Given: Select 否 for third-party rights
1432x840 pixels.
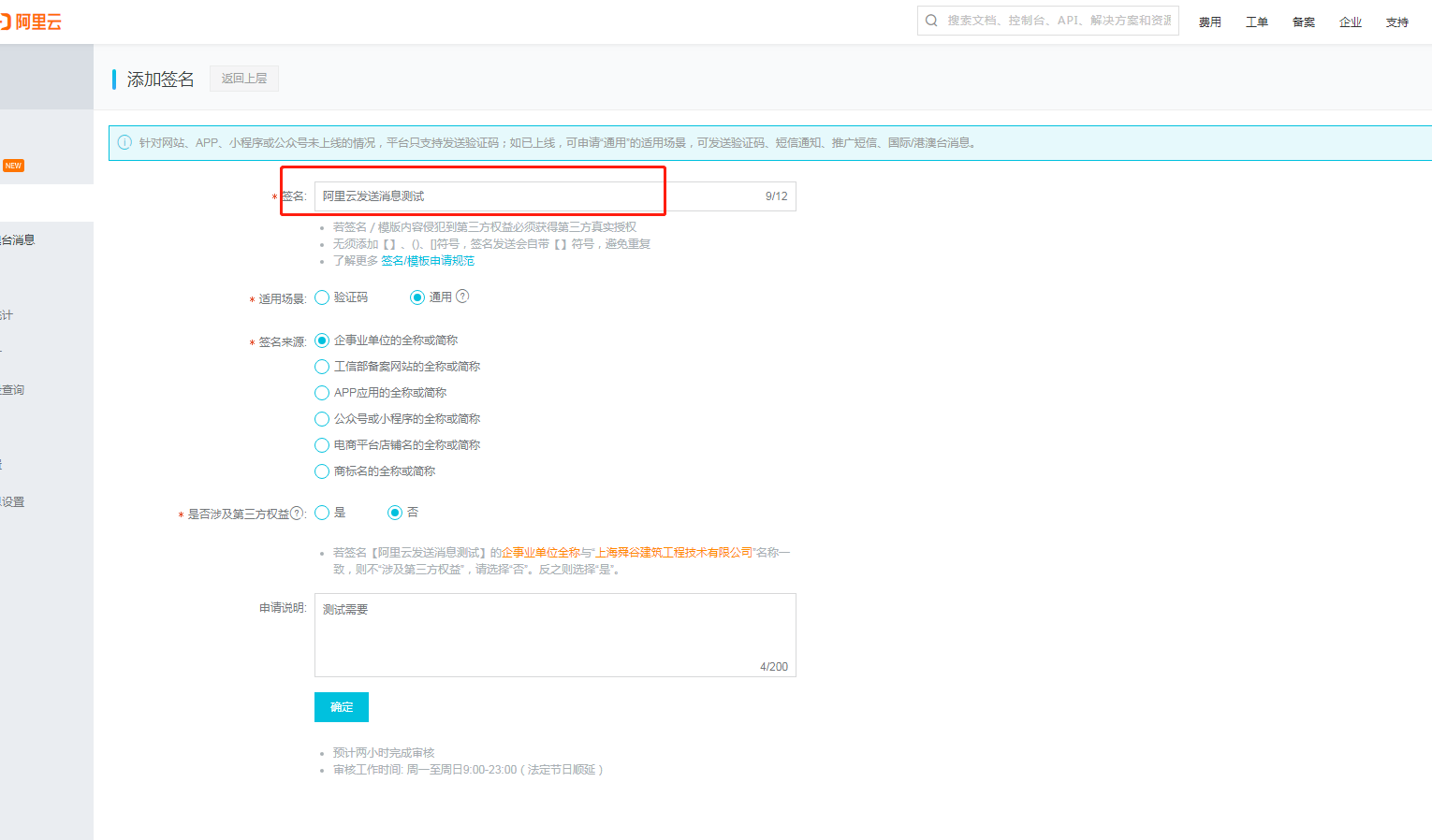Looking at the screenshot, I should click(395, 513).
